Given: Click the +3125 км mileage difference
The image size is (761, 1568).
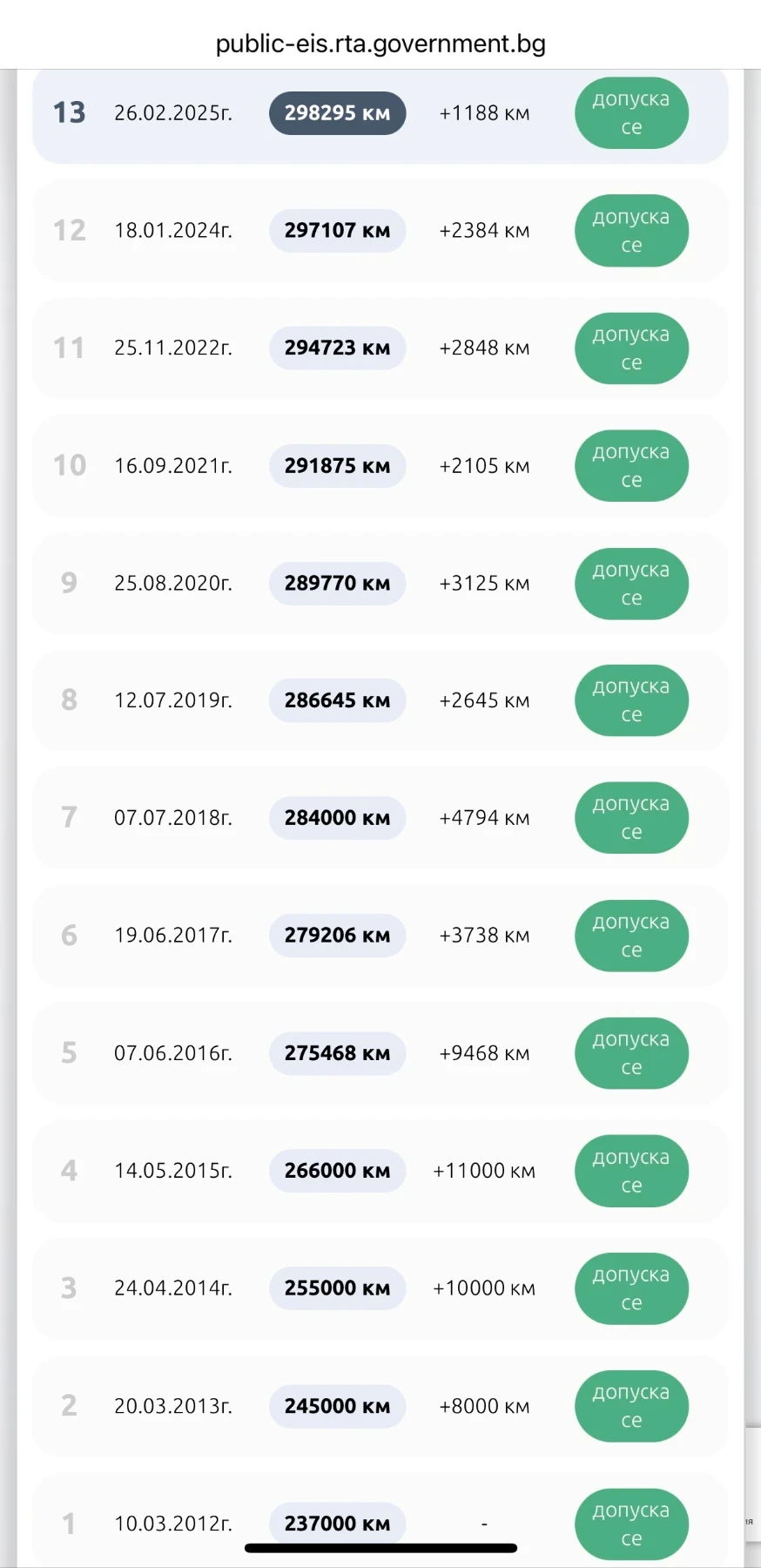Looking at the screenshot, I should (484, 583).
